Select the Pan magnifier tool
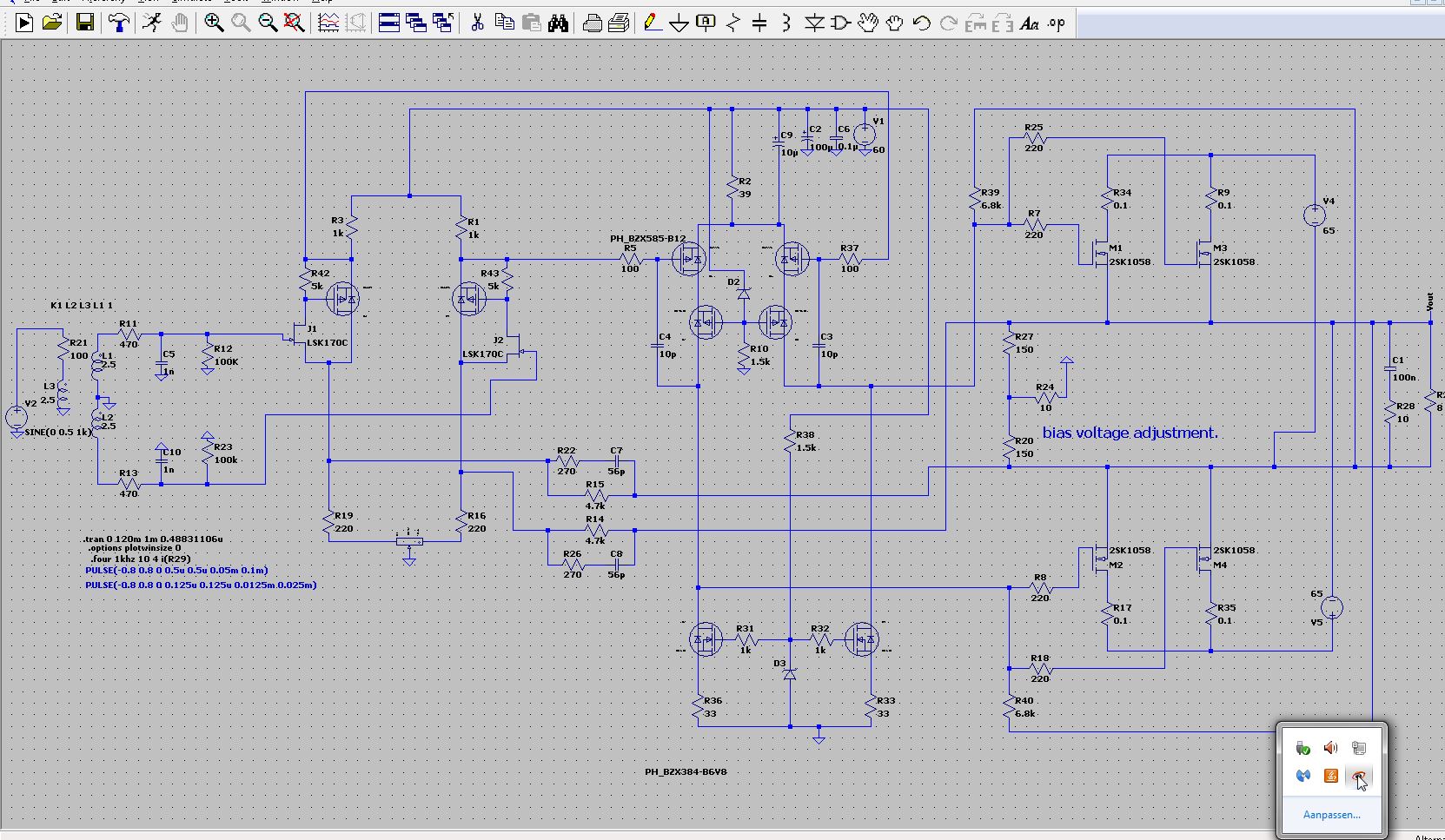This screenshot has width=1445, height=840. pos(241,23)
